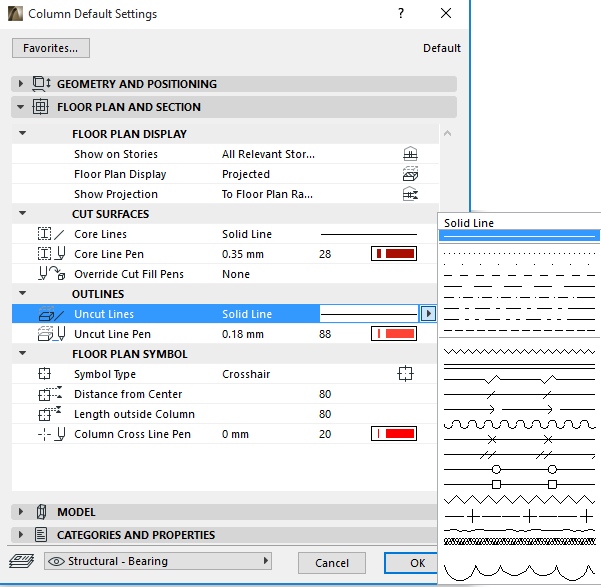Click the Core Line Pen color swatch
601x587 pixels.
[x=394, y=254]
